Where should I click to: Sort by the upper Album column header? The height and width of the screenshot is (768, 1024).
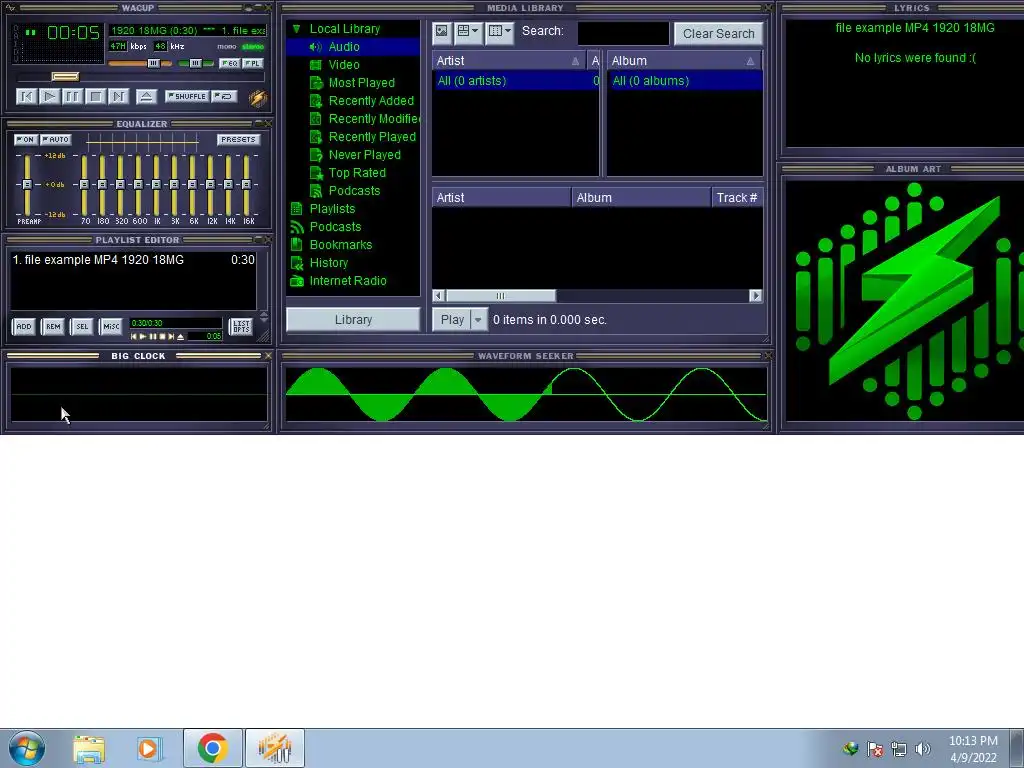point(684,61)
